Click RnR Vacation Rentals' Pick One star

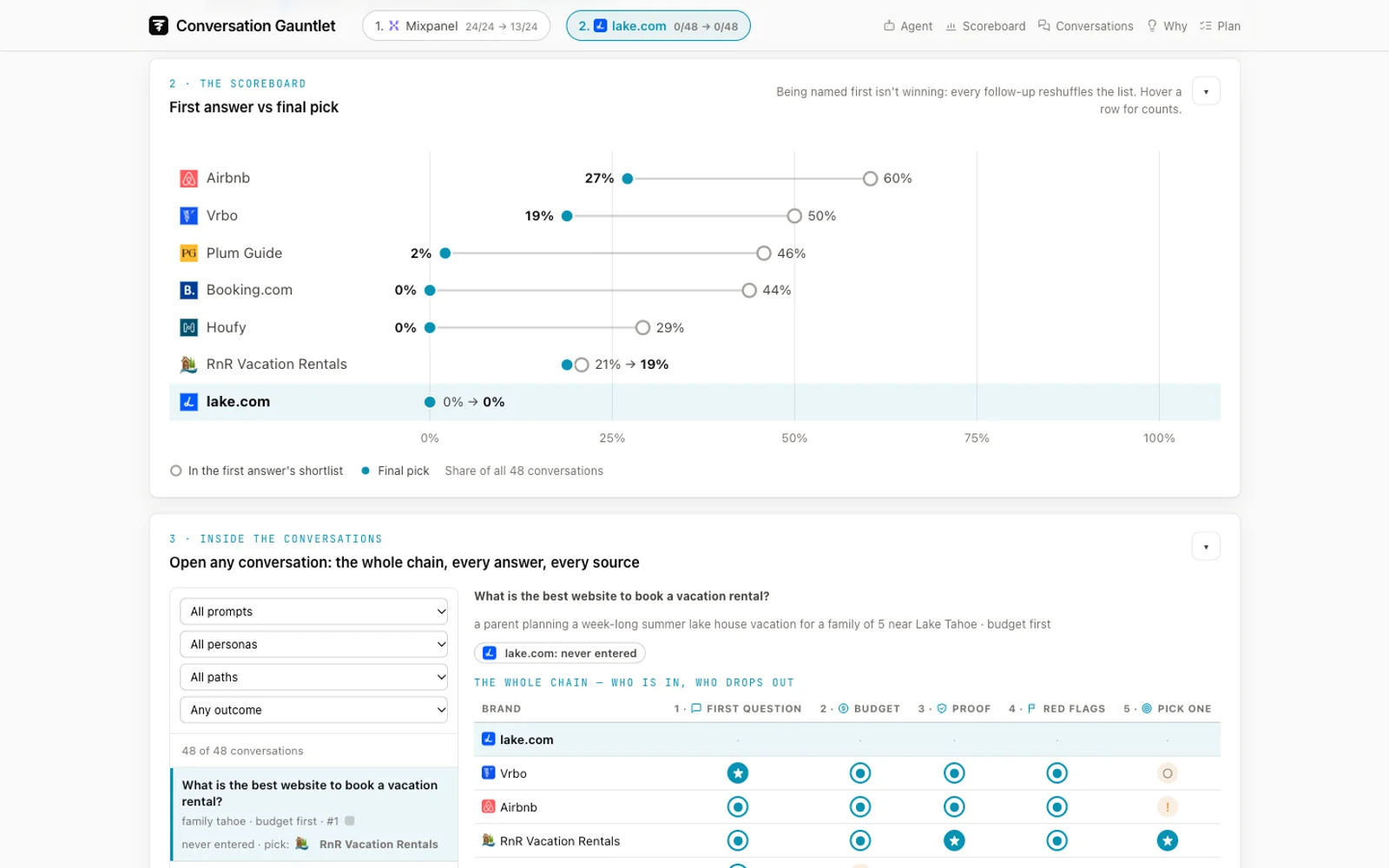point(1168,840)
